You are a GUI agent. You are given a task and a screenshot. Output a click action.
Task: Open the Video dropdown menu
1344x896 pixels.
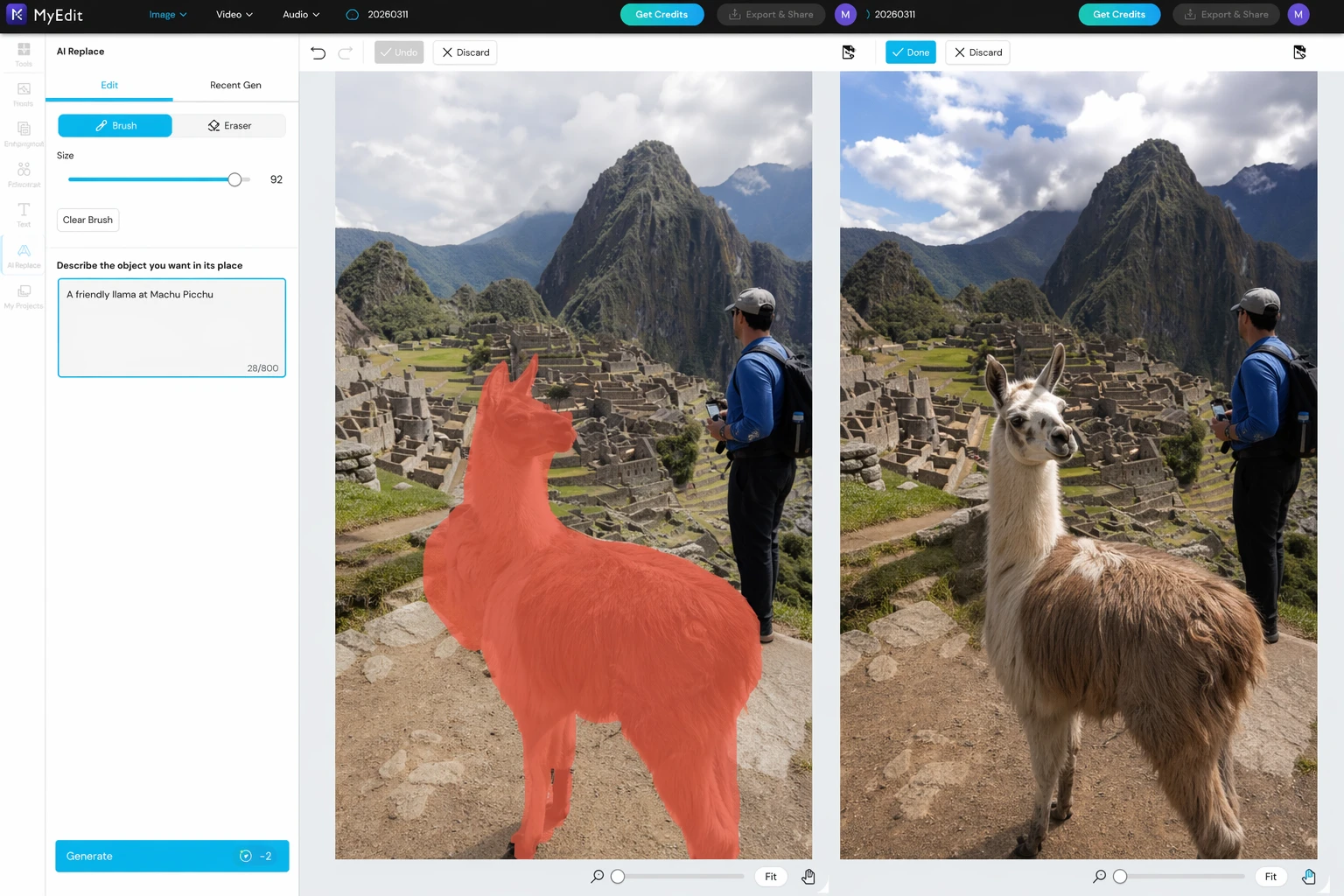[234, 15]
